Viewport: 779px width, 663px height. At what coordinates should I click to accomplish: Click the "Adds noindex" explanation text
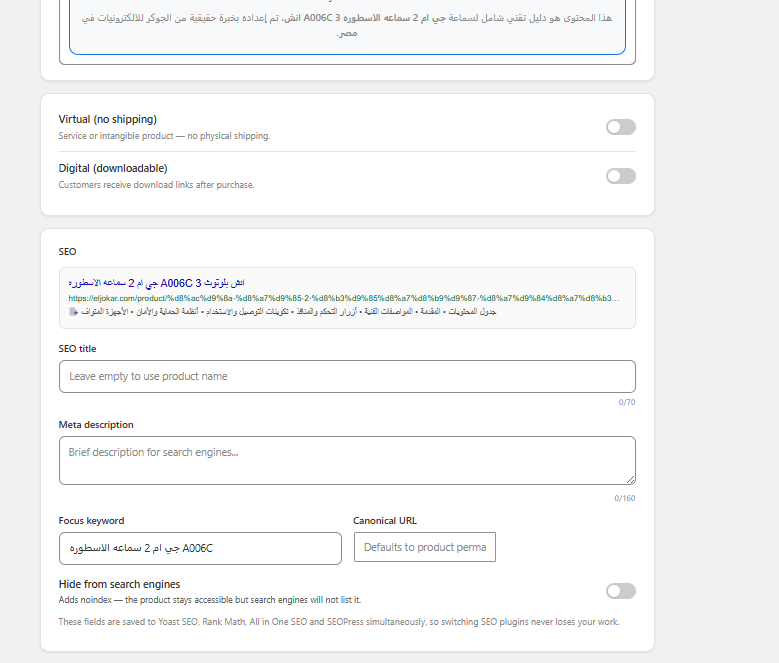210,600
